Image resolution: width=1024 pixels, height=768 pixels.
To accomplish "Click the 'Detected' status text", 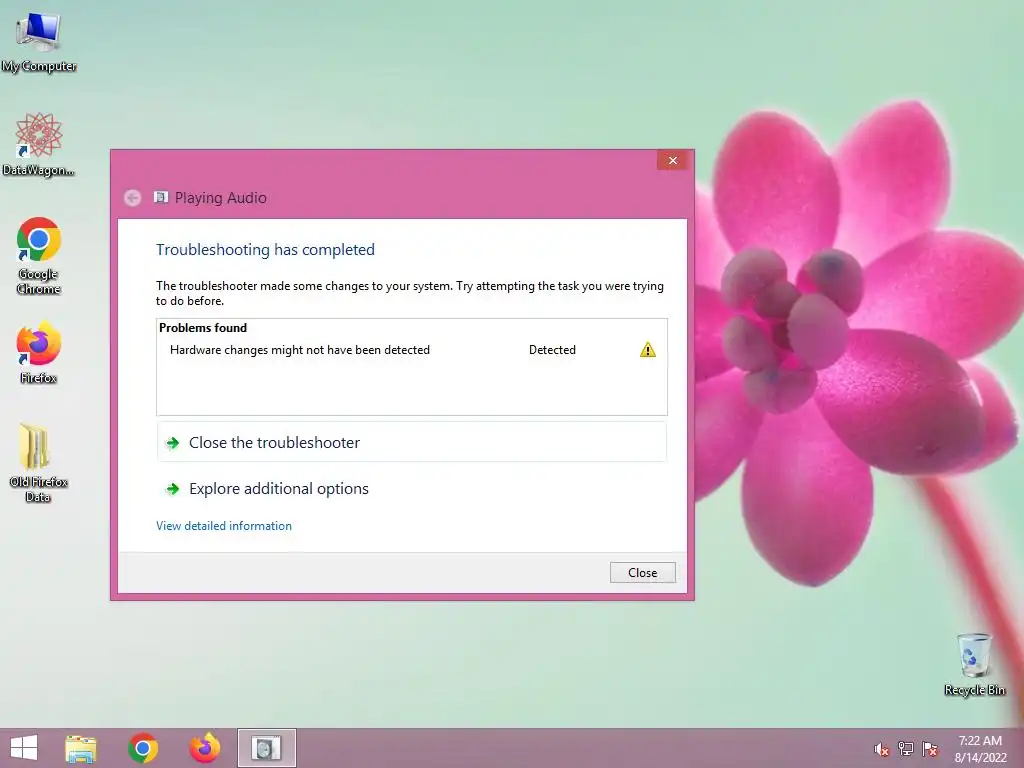I will pyautogui.click(x=552, y=350).
